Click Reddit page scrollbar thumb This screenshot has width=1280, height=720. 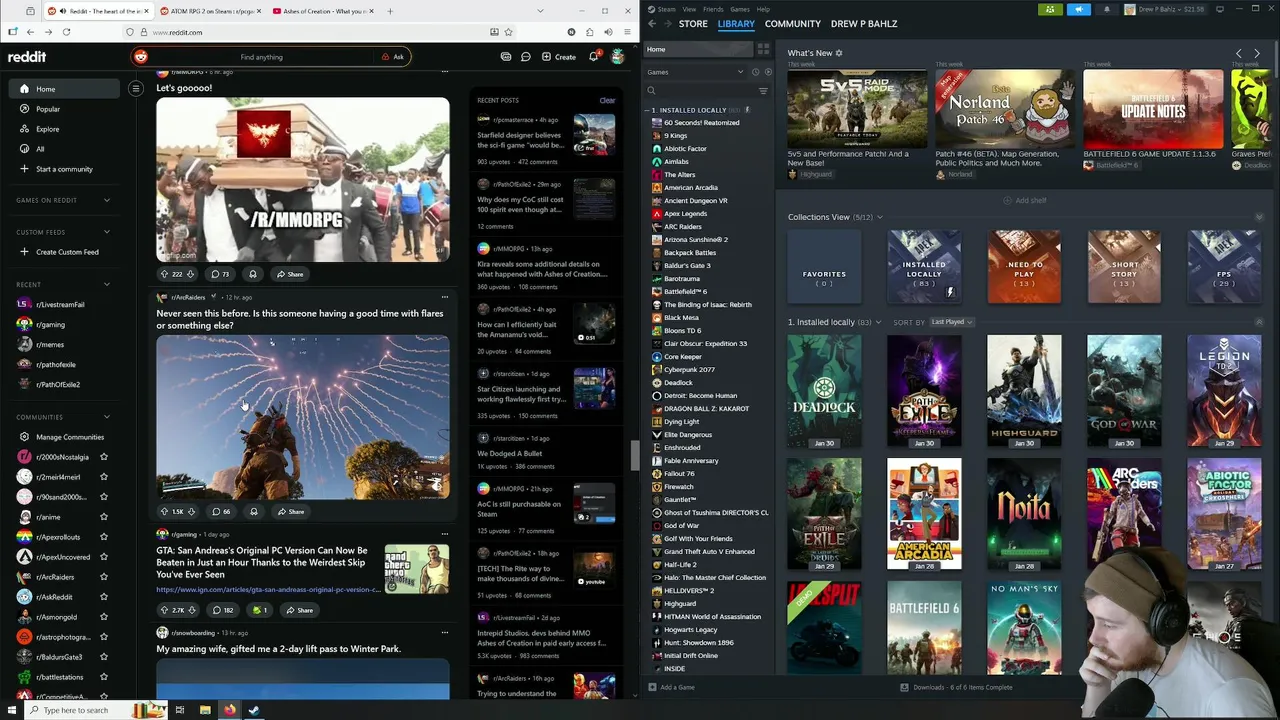click(633, 455)
